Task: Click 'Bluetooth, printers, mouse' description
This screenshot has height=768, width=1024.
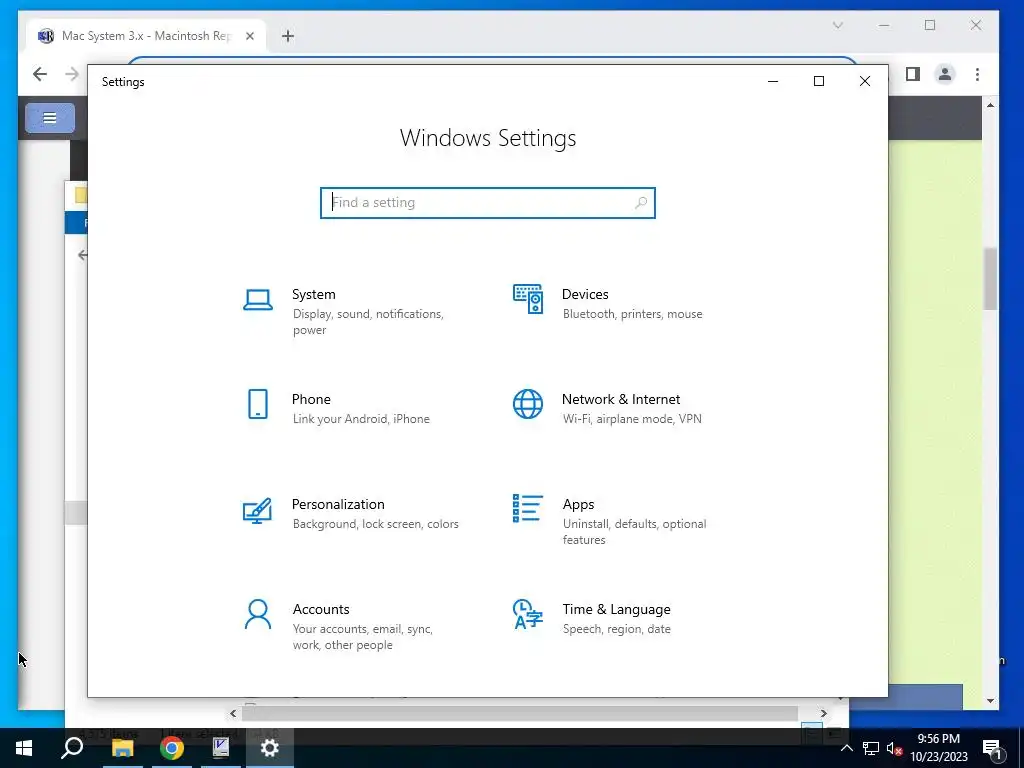Action: 633,314
